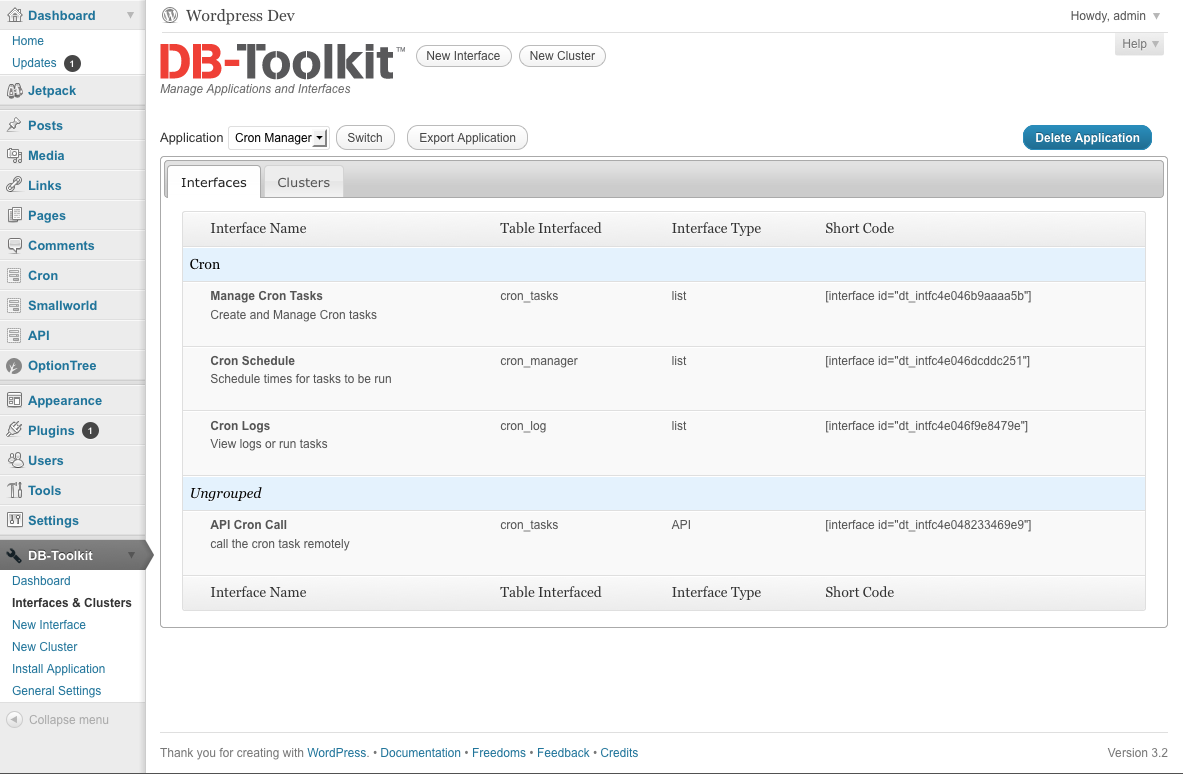
Task: Open the Manage Cron Tasks interface
Action: [266, 296]
